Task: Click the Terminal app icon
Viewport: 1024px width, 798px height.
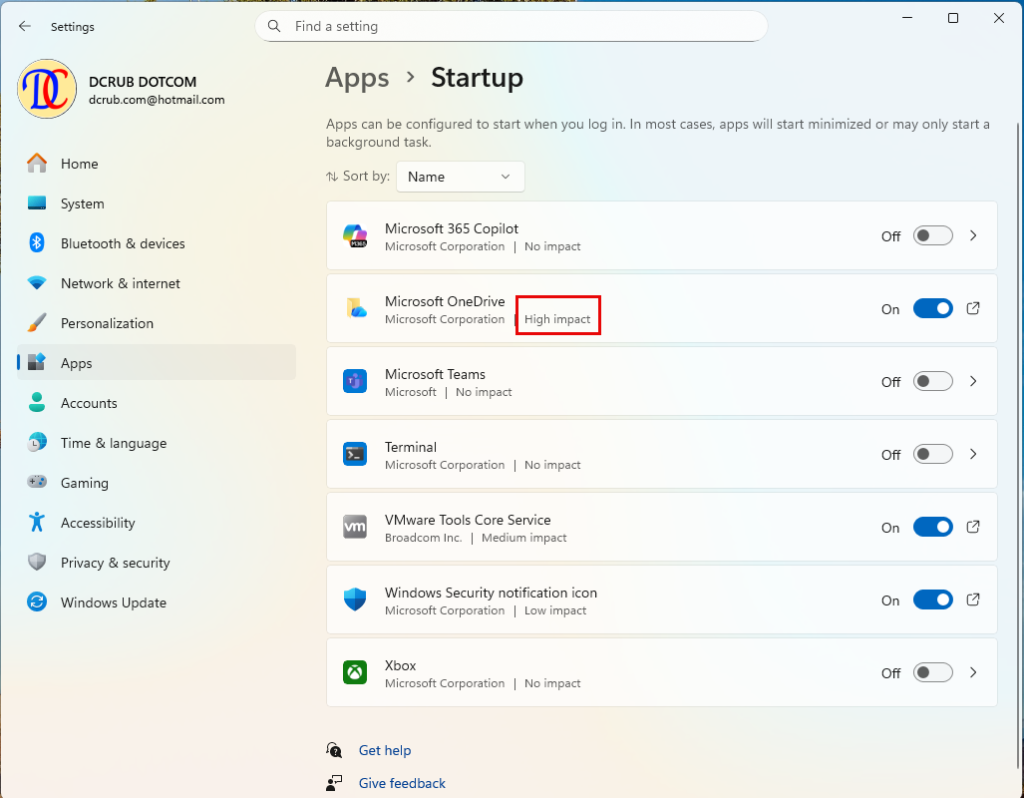Action: pyautogui.click(x=355, y=454)
